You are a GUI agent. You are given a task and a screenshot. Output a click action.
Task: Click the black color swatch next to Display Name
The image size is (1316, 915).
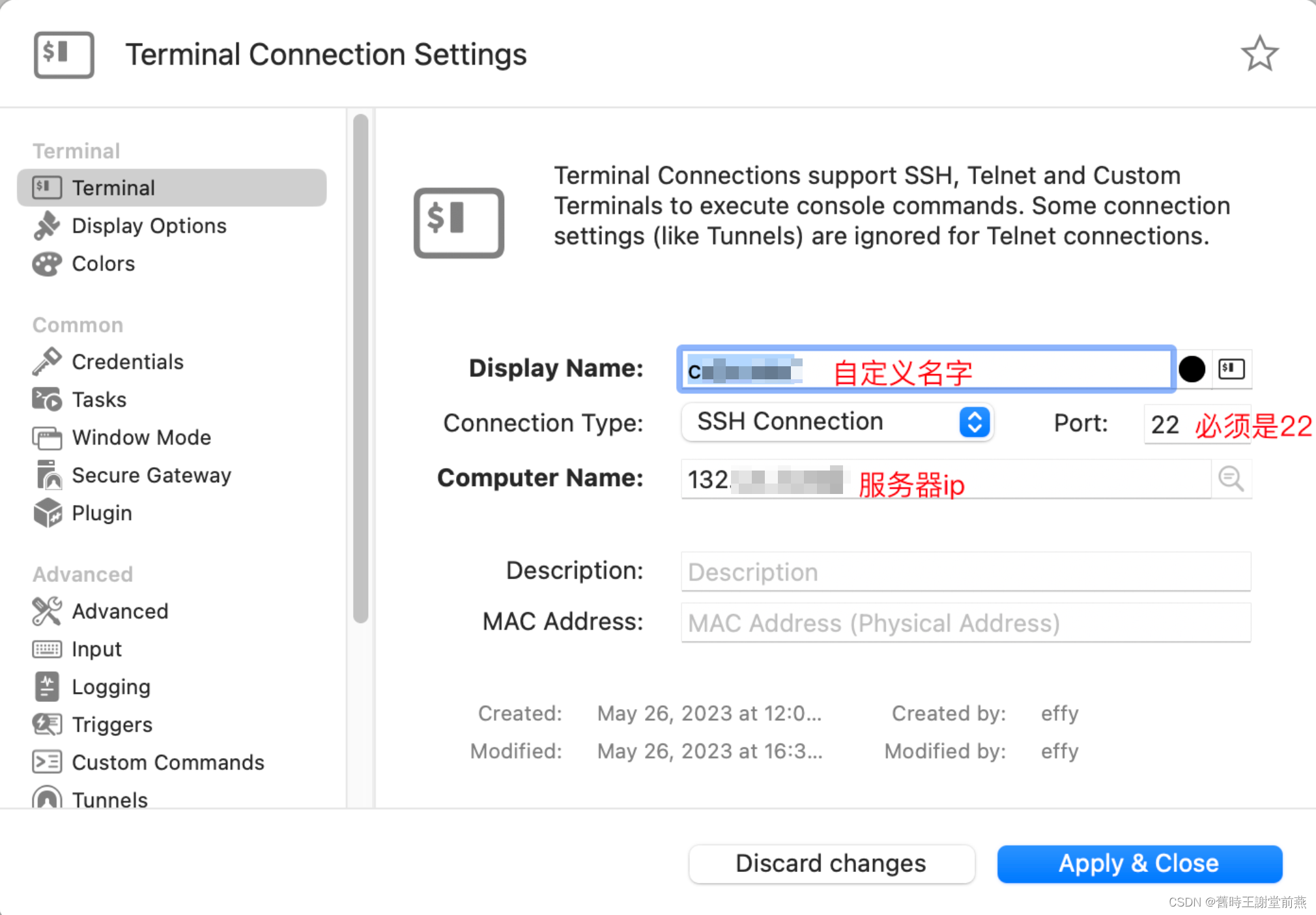[1192, 369]
